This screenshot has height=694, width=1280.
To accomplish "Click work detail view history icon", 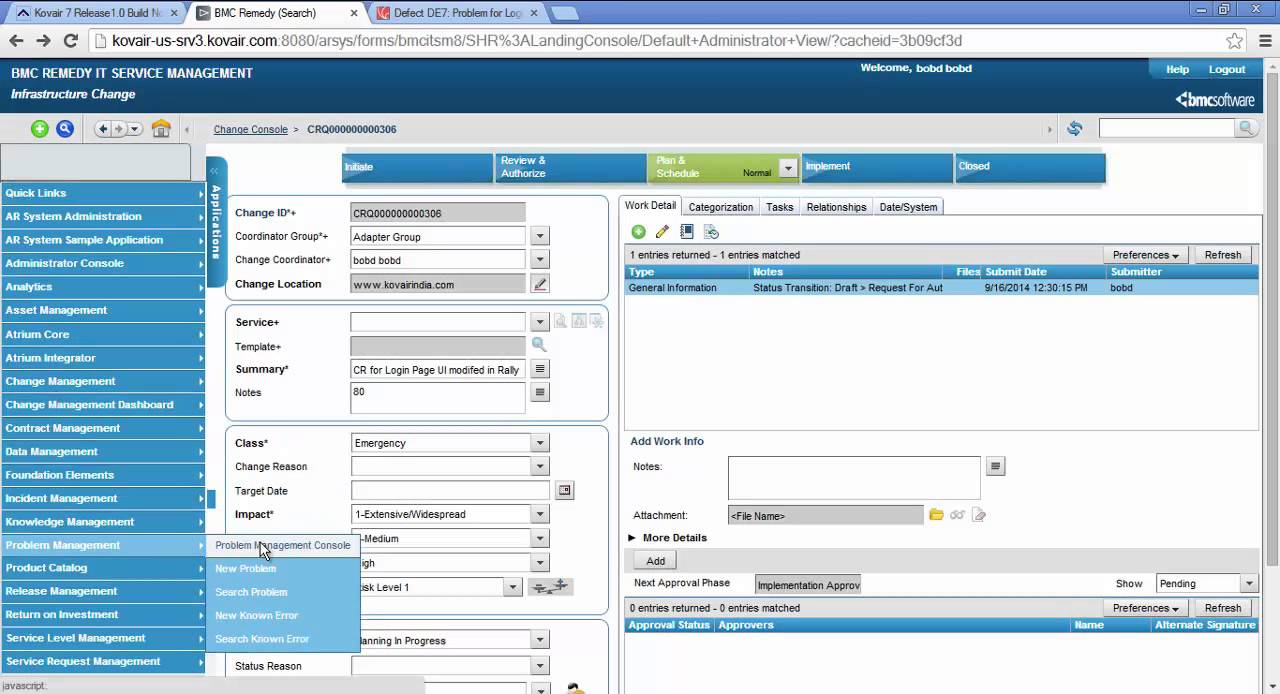I will (711, 232).
